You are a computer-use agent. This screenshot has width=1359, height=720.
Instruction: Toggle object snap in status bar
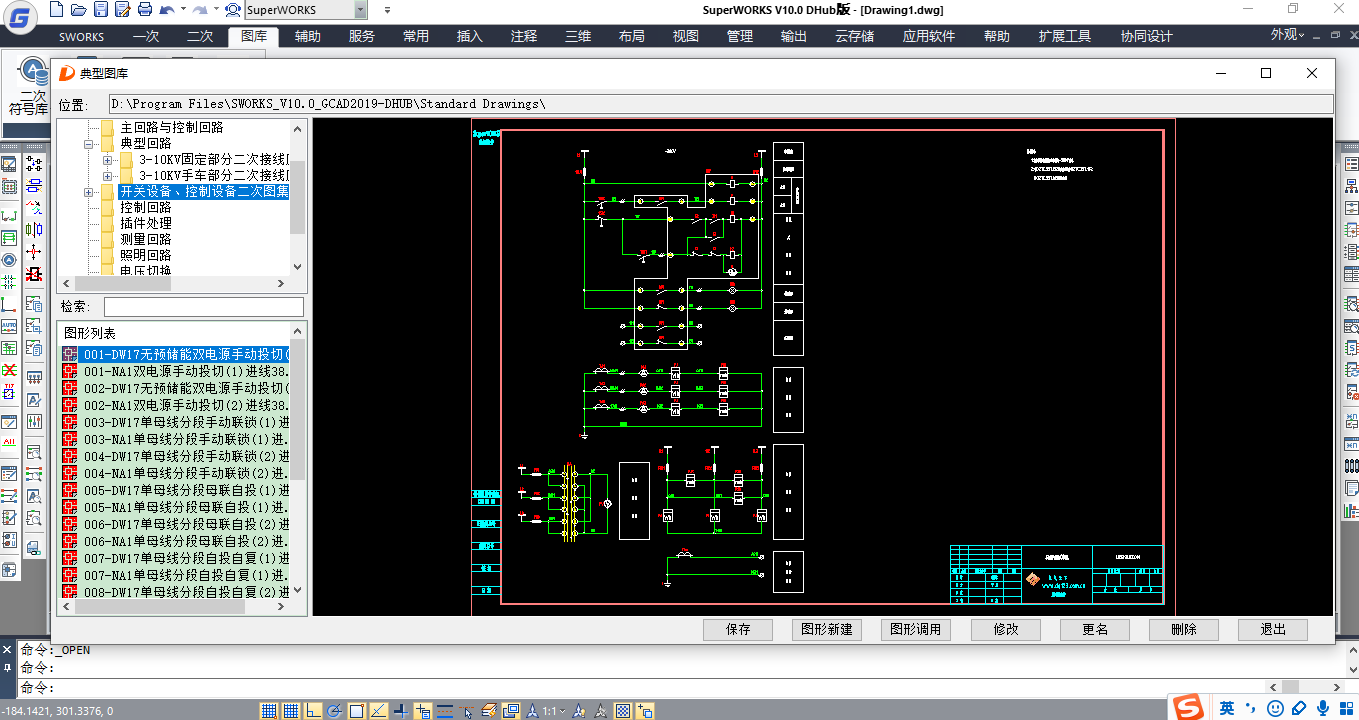(x=357, y=711)
